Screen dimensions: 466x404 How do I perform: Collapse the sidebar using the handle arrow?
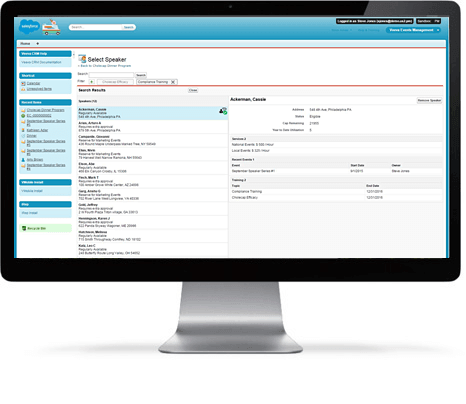[74, 54]
